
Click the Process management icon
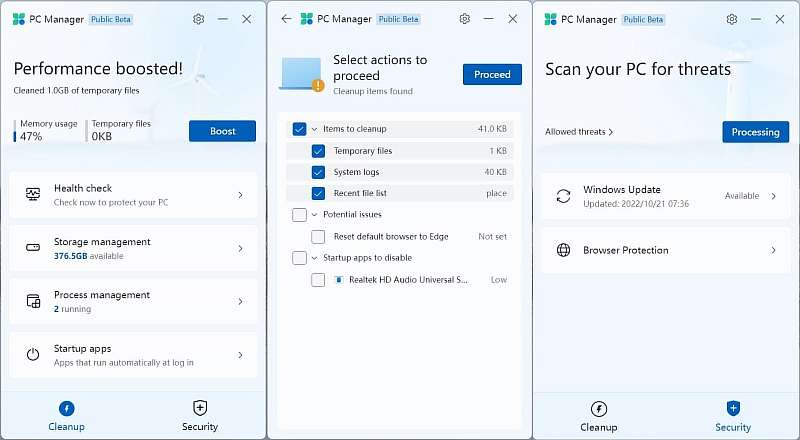(33, 301)
